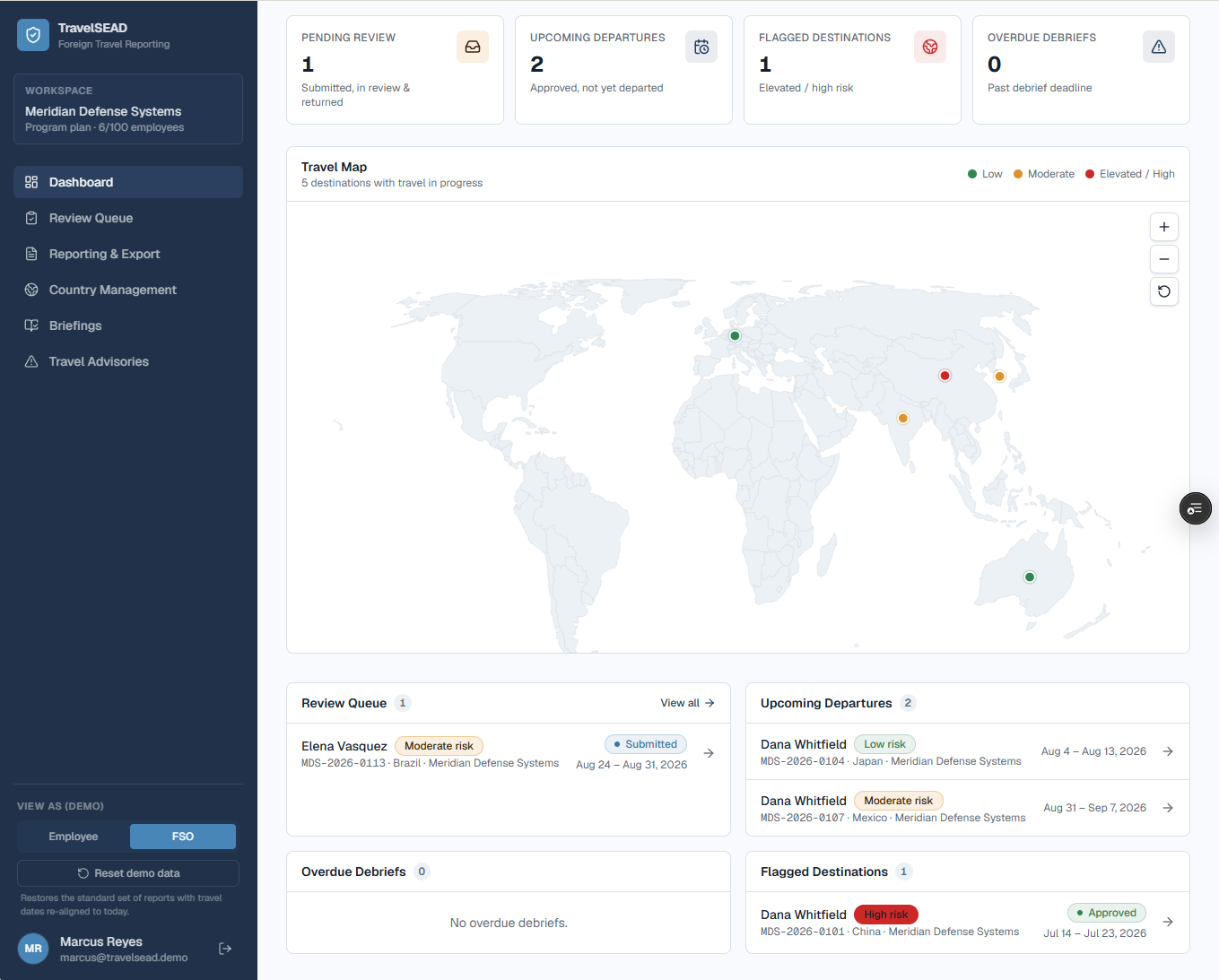This screenshot has width=1219, height=980.
Task: Click the red map marker in China
Action: (945, 376)
